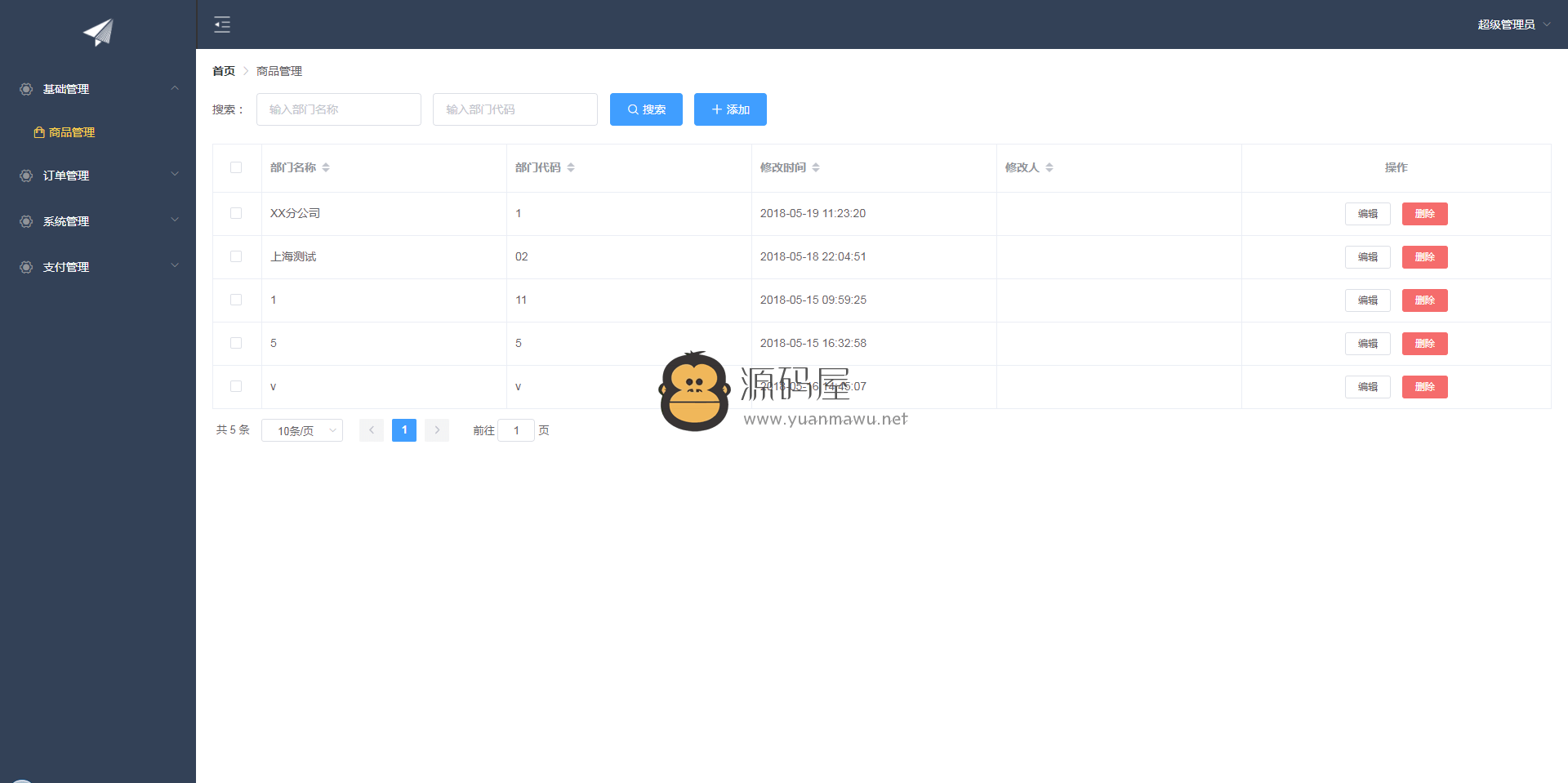The width and height of the screenshot is (1568, 783).
Task: Check the row checkbox for department 5
Action: tap(236, 343)
